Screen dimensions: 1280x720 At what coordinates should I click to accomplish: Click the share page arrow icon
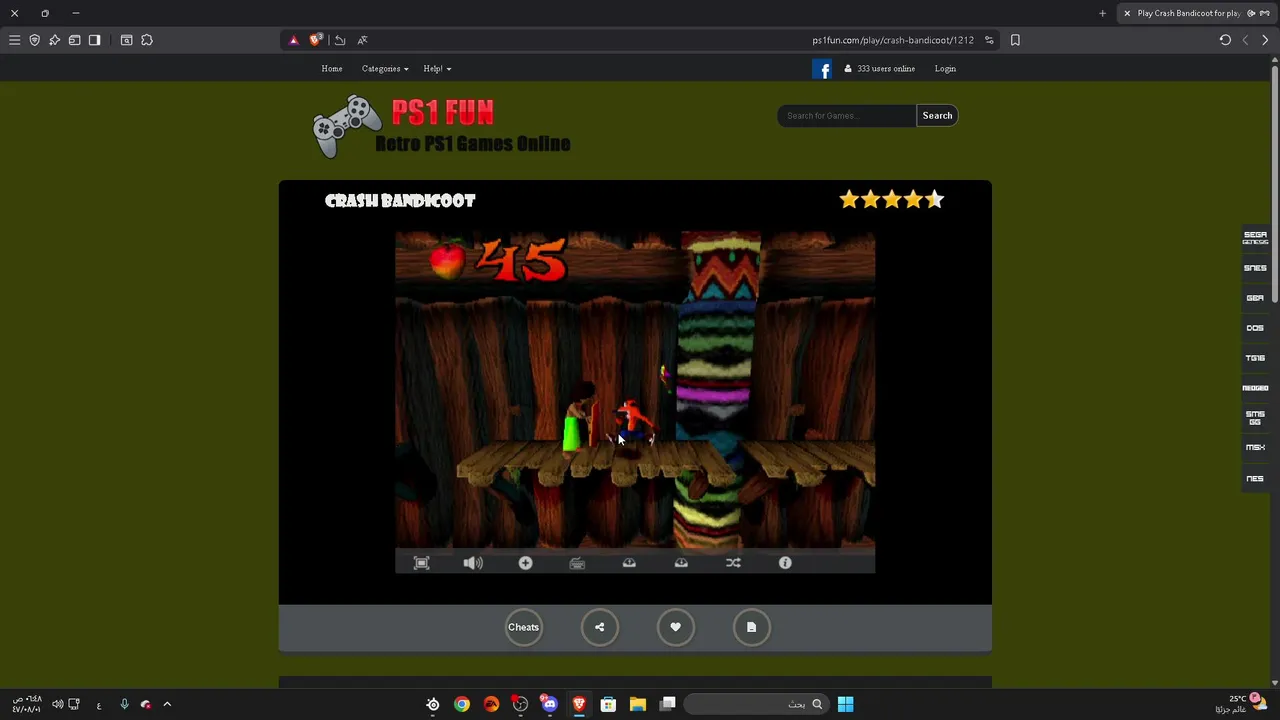(340, 40)
